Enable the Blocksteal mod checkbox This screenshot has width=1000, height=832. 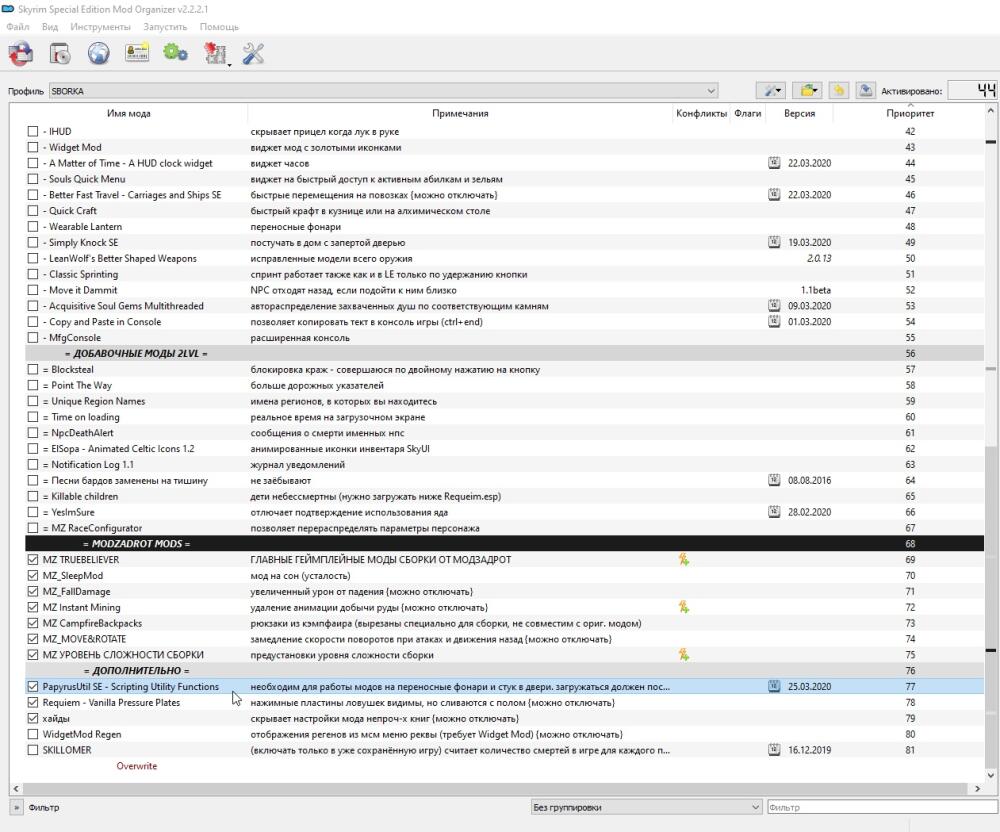(x=33, y=369)
